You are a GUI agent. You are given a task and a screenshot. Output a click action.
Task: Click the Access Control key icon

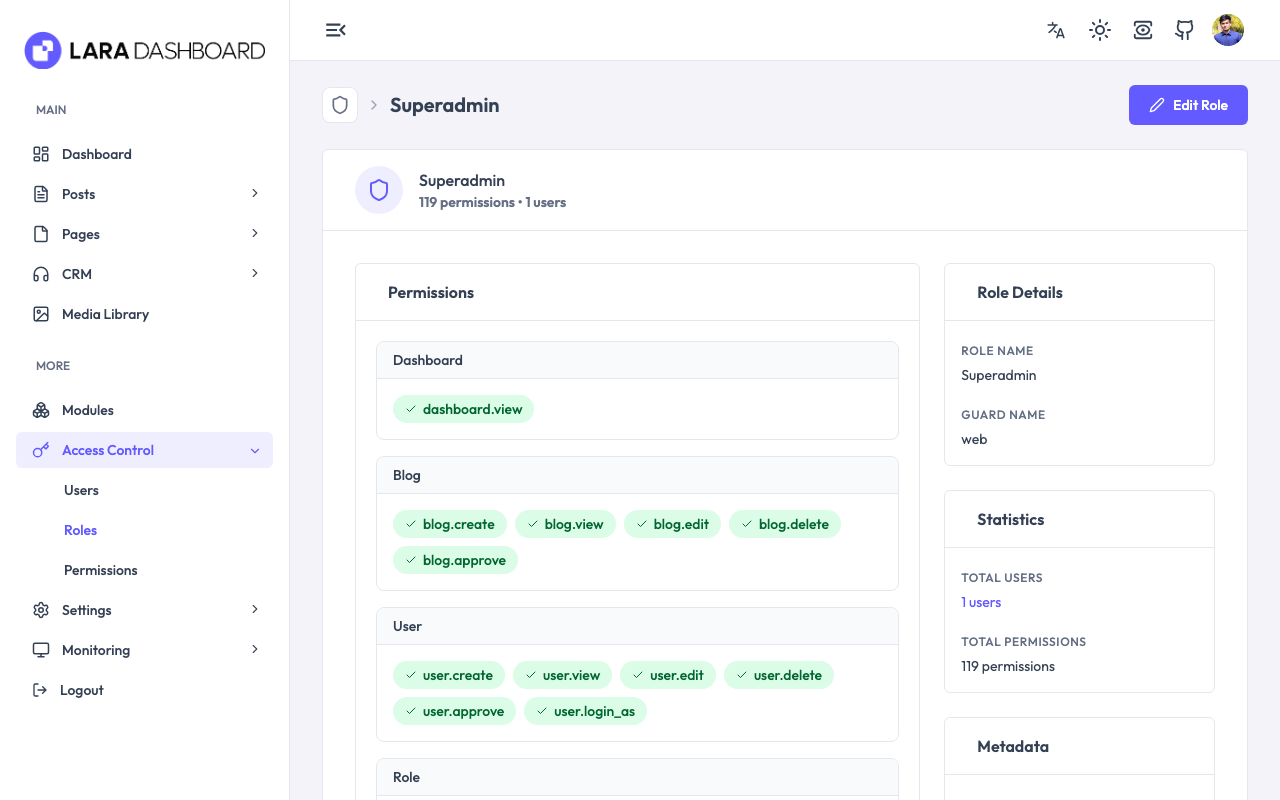coord(41,450)
